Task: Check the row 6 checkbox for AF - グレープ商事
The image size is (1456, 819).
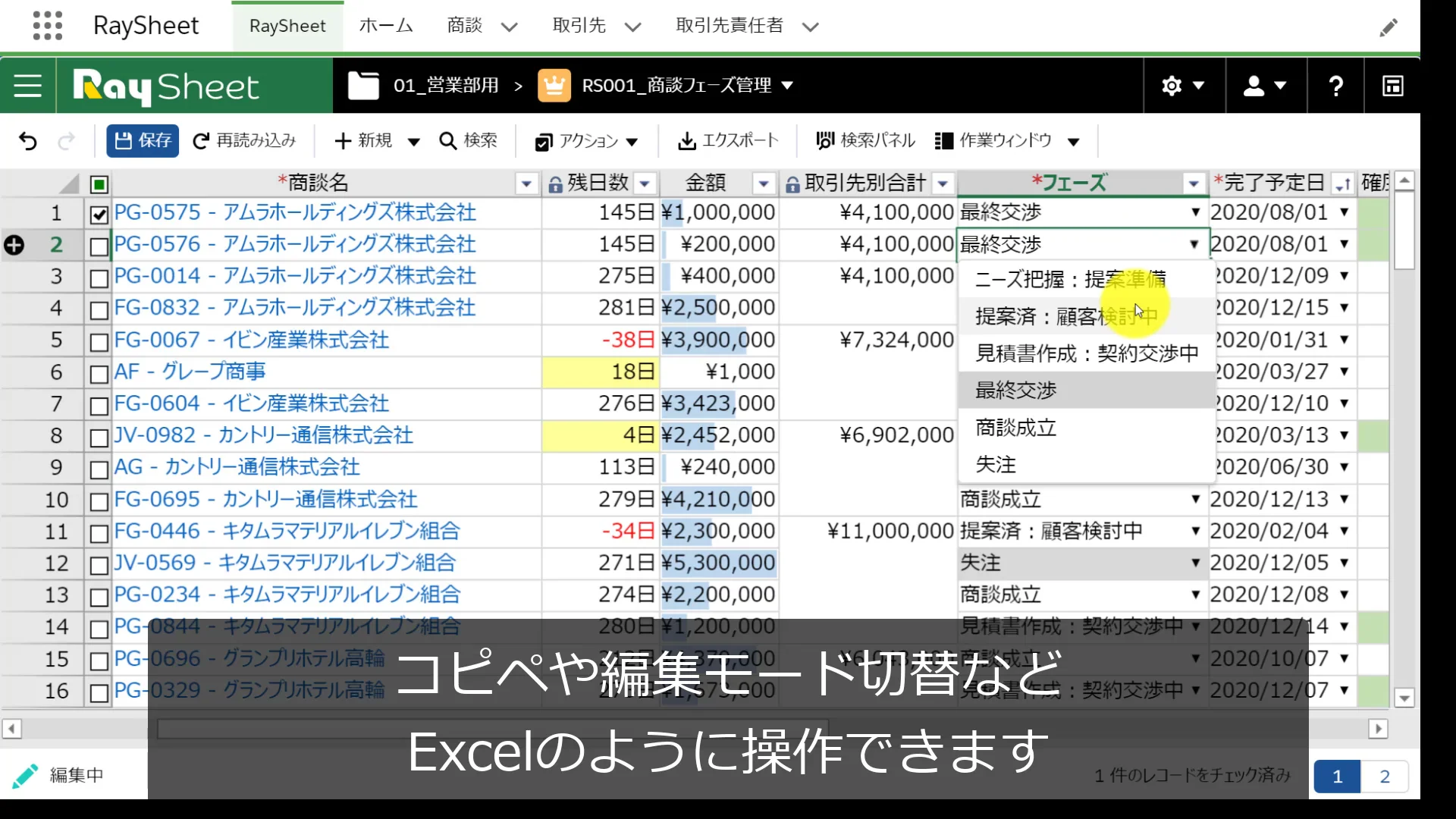Action: (x=99, y=374)
